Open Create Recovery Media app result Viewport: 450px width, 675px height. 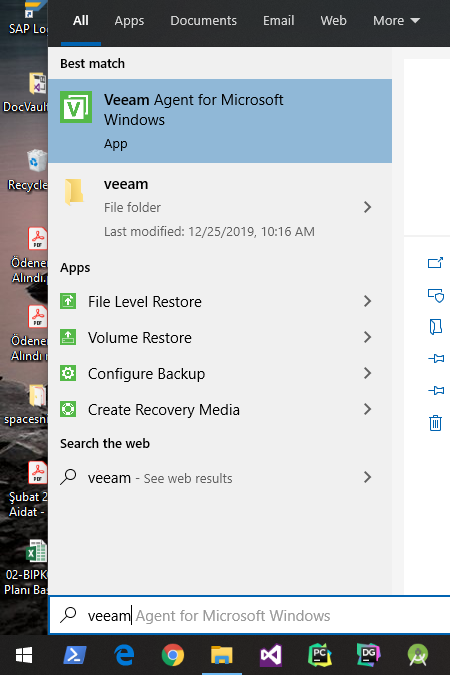pos(220,409)
